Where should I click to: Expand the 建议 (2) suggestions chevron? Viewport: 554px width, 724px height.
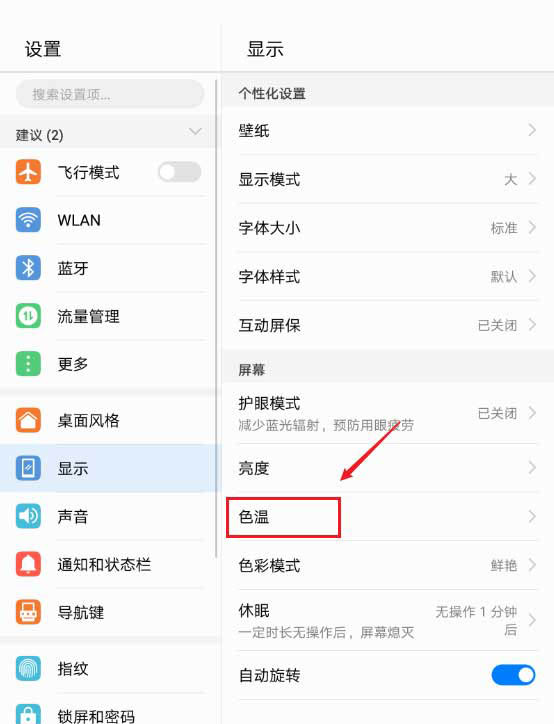click(x=195, y=132)
